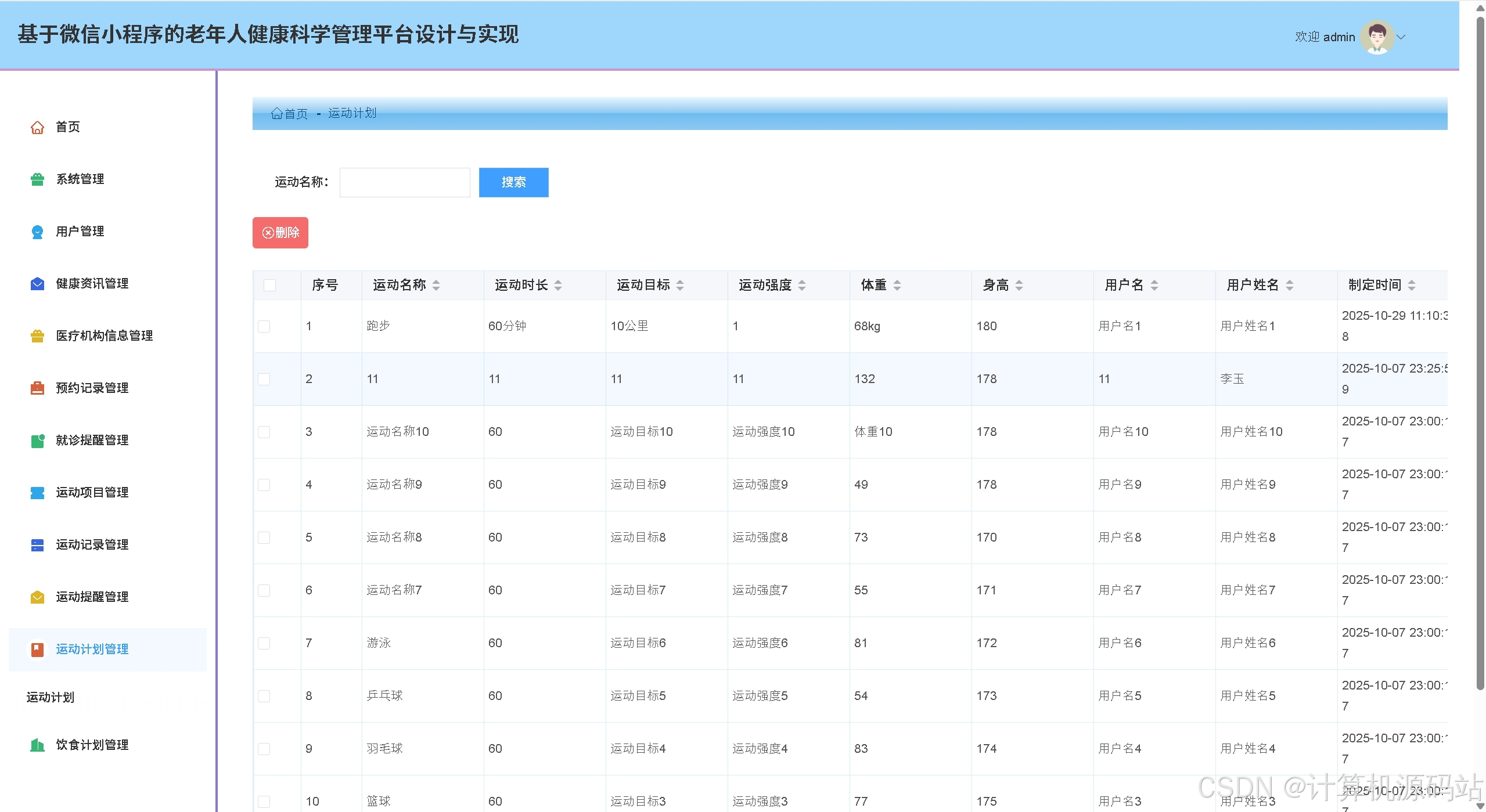Click the briefcase icon for 预约记录管理
Screen dimensions: 1486x812
[x=37, y=388]
